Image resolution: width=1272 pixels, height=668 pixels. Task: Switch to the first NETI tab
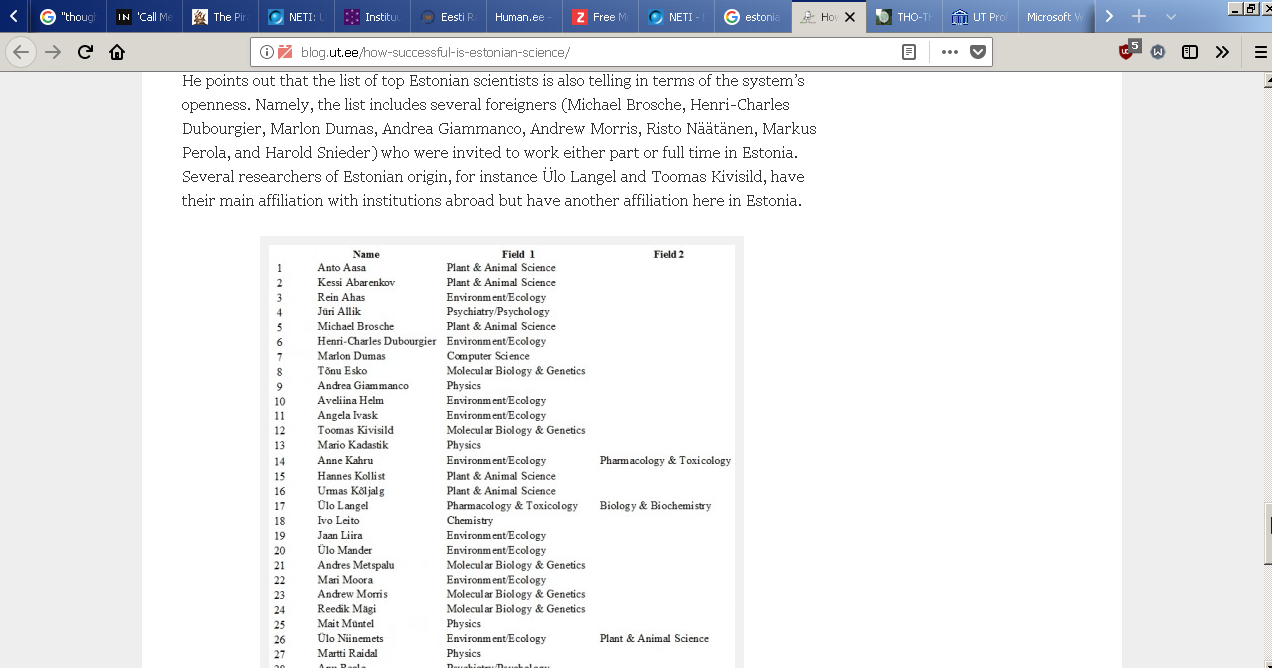[295, 17]
